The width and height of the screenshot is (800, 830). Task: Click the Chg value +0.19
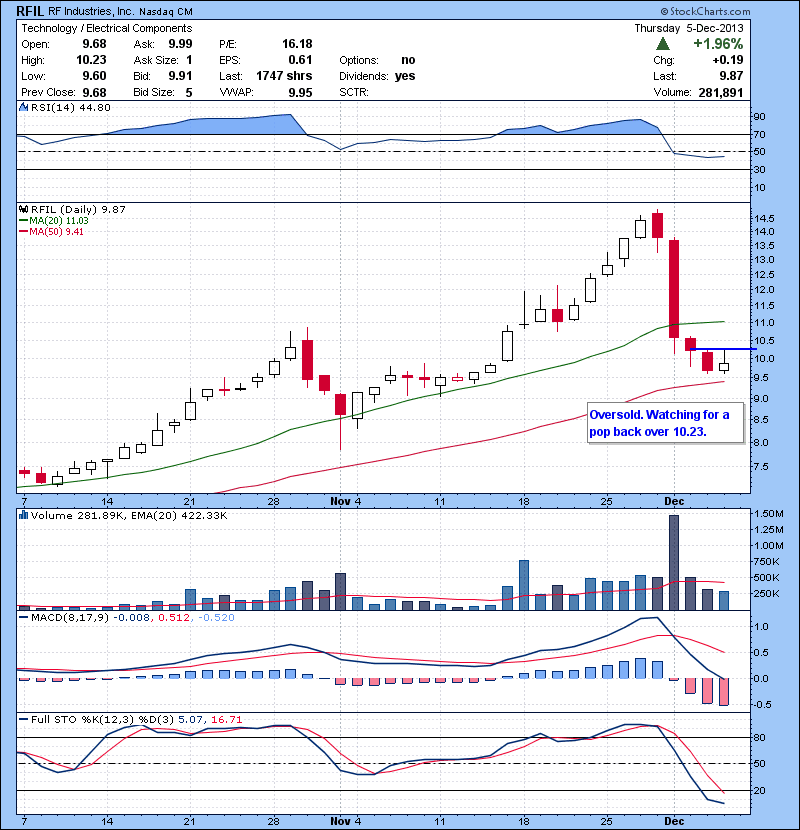tap(727, 60)
